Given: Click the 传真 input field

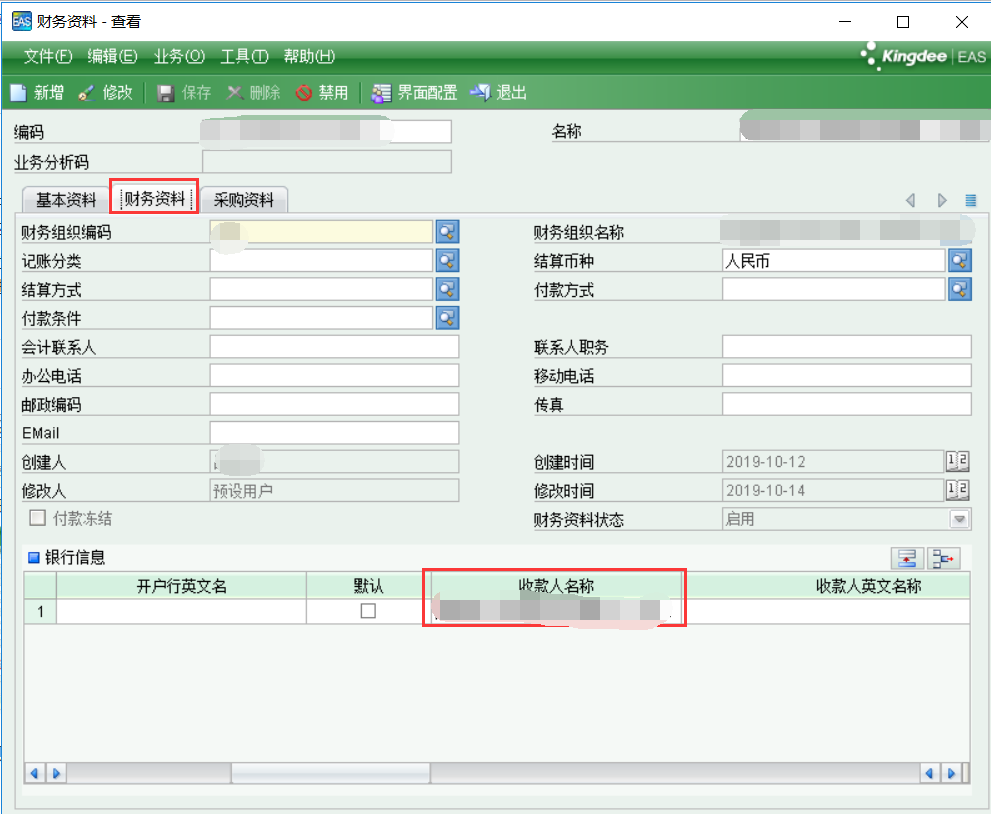Looking at the screenshot, I should [847, 404].
